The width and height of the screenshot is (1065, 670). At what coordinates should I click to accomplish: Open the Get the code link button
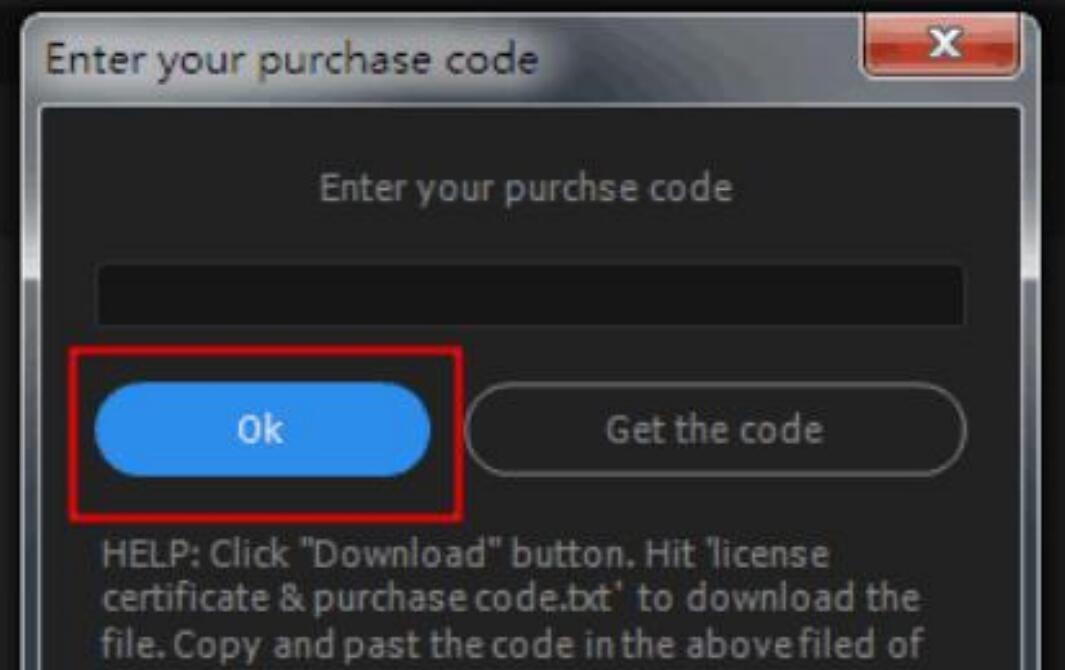[715, 429]
